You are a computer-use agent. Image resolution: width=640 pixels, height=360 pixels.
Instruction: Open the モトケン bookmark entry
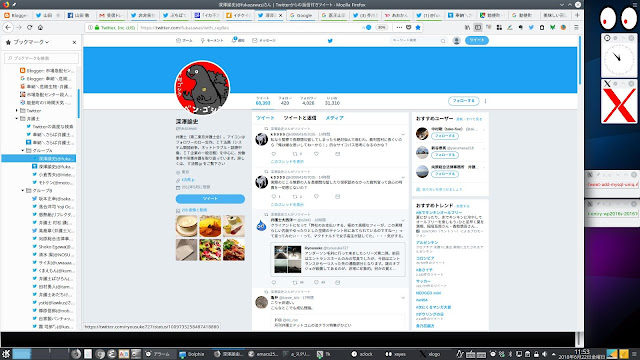tap(53, 182)
